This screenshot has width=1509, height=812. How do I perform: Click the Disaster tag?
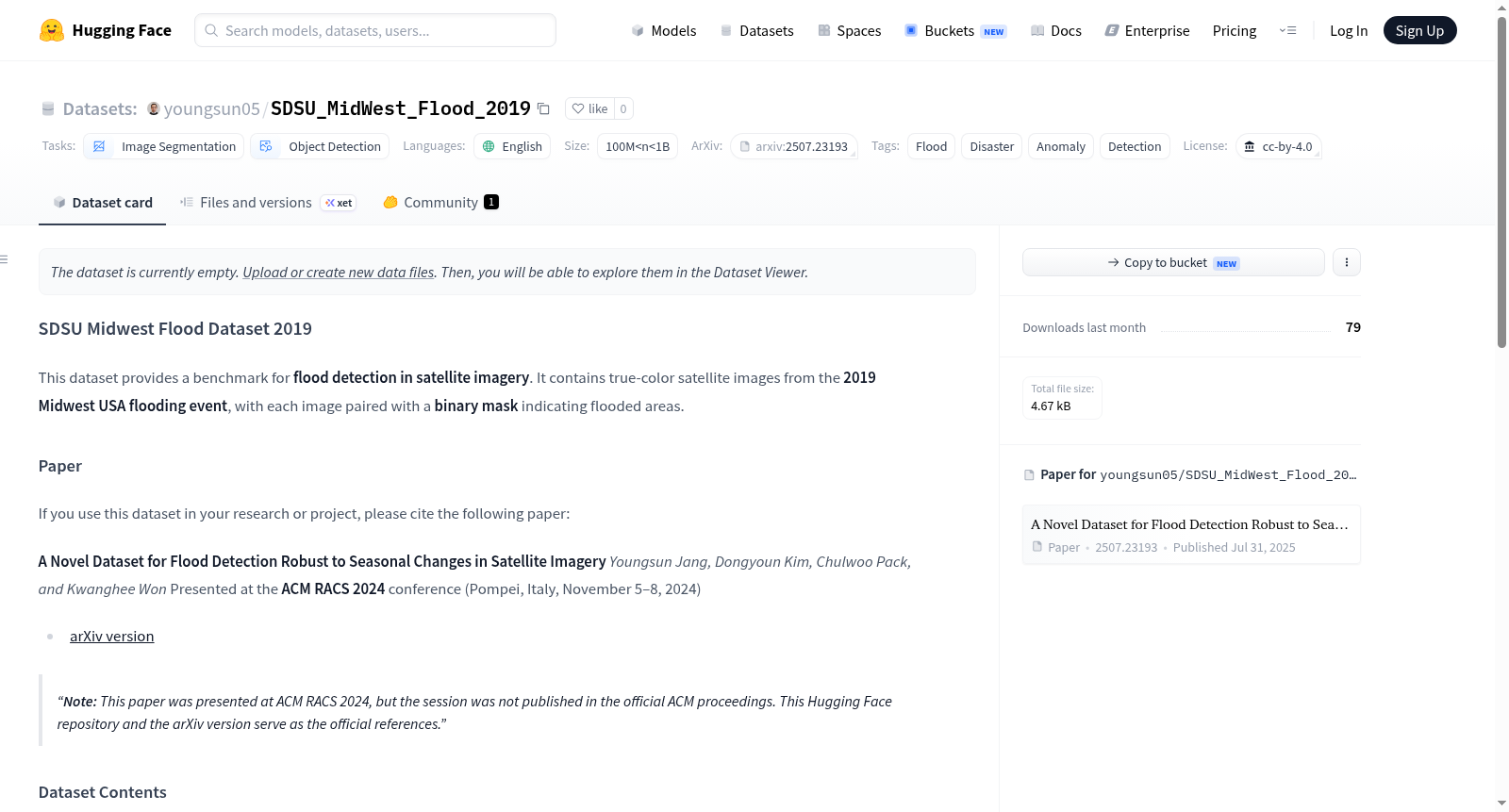tap(992, 146)
